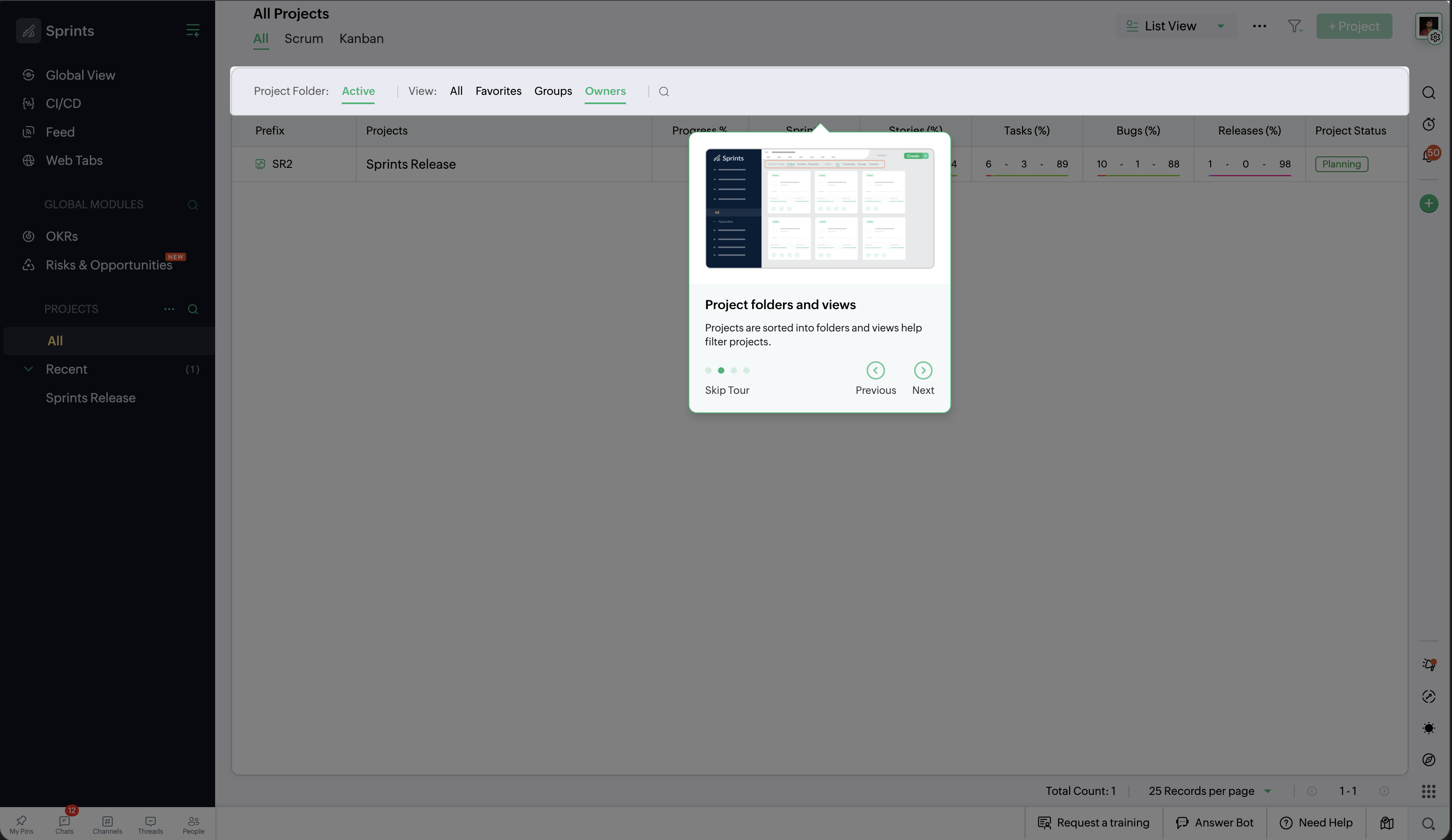
Task: Open the OKRs module
Action: coord(62,236)
